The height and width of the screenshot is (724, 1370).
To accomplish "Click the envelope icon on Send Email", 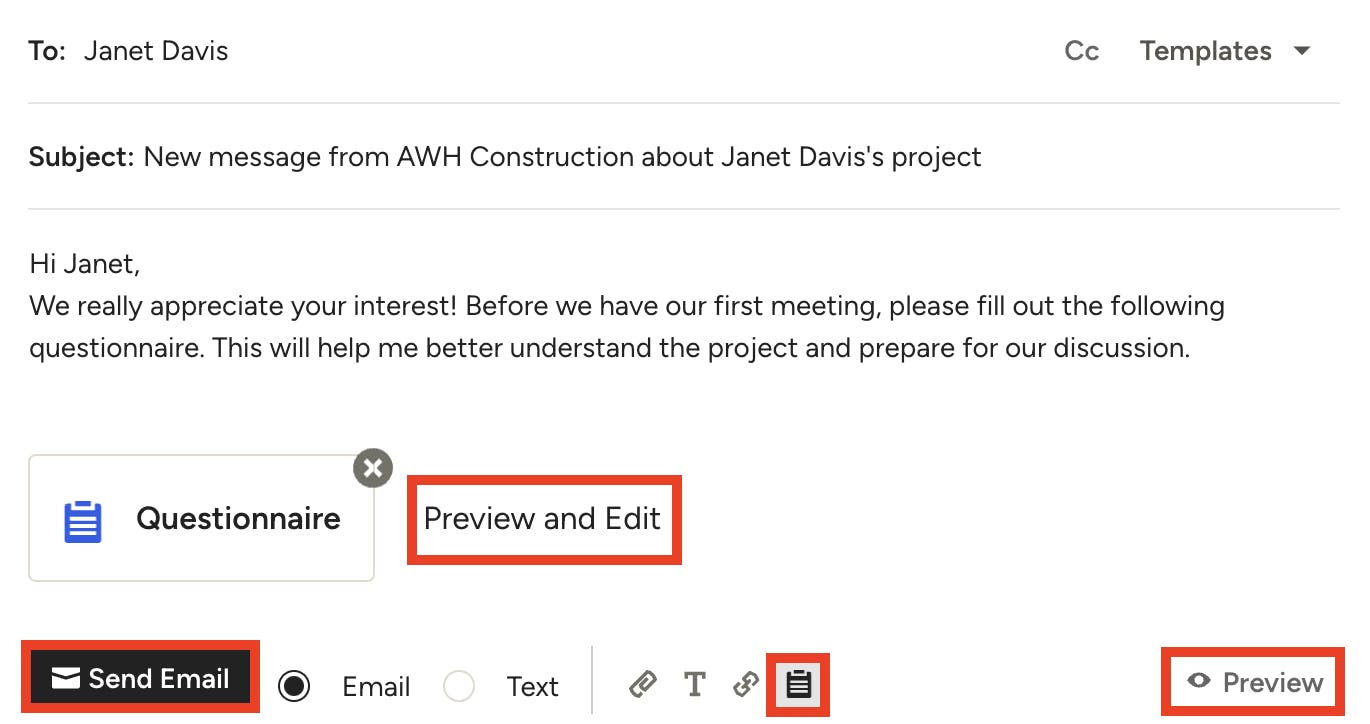I will (x=66, y=679).
